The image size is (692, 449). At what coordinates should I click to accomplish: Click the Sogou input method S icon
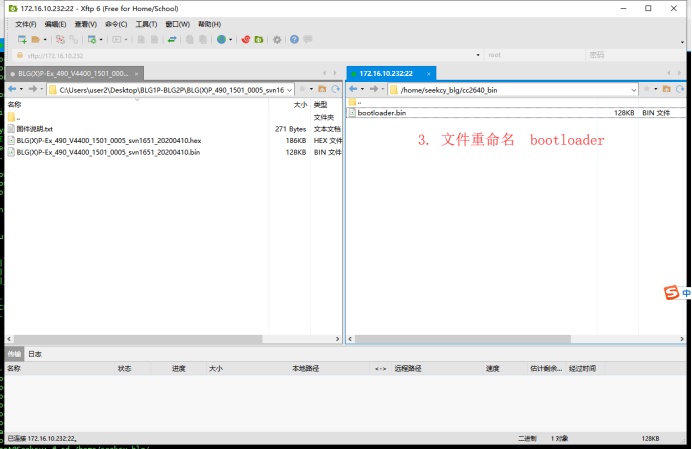(671, 293)
